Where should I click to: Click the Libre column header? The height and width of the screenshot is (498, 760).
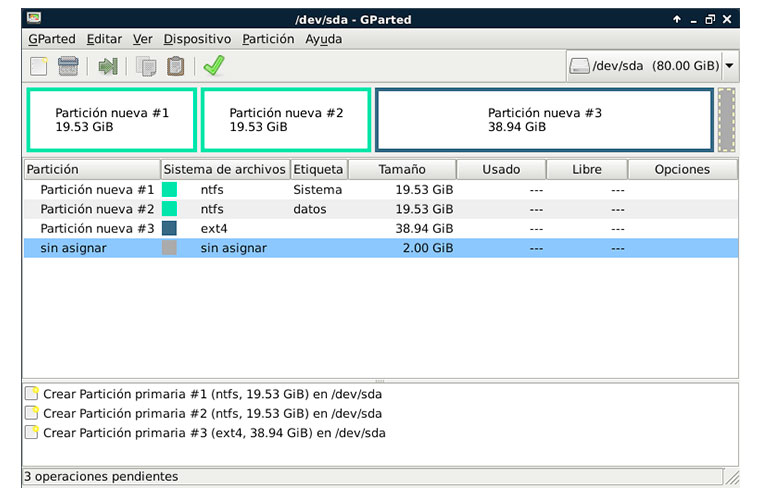pos(587,169)
